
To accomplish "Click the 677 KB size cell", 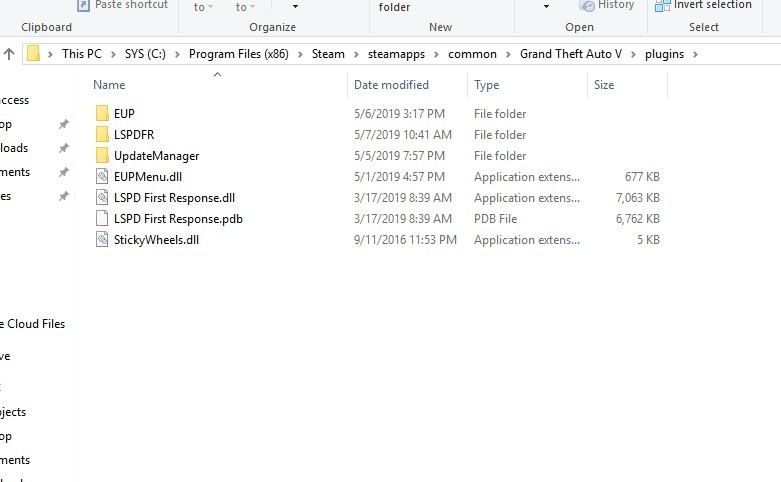I will (642, 177).
